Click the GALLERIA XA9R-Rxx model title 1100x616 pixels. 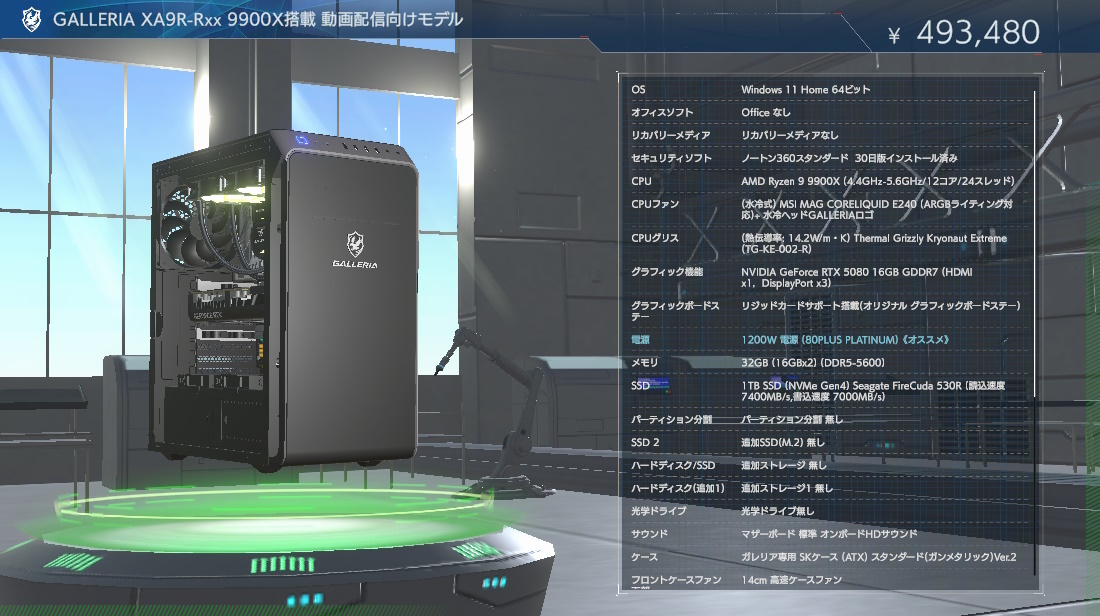(x=258, y=20)
